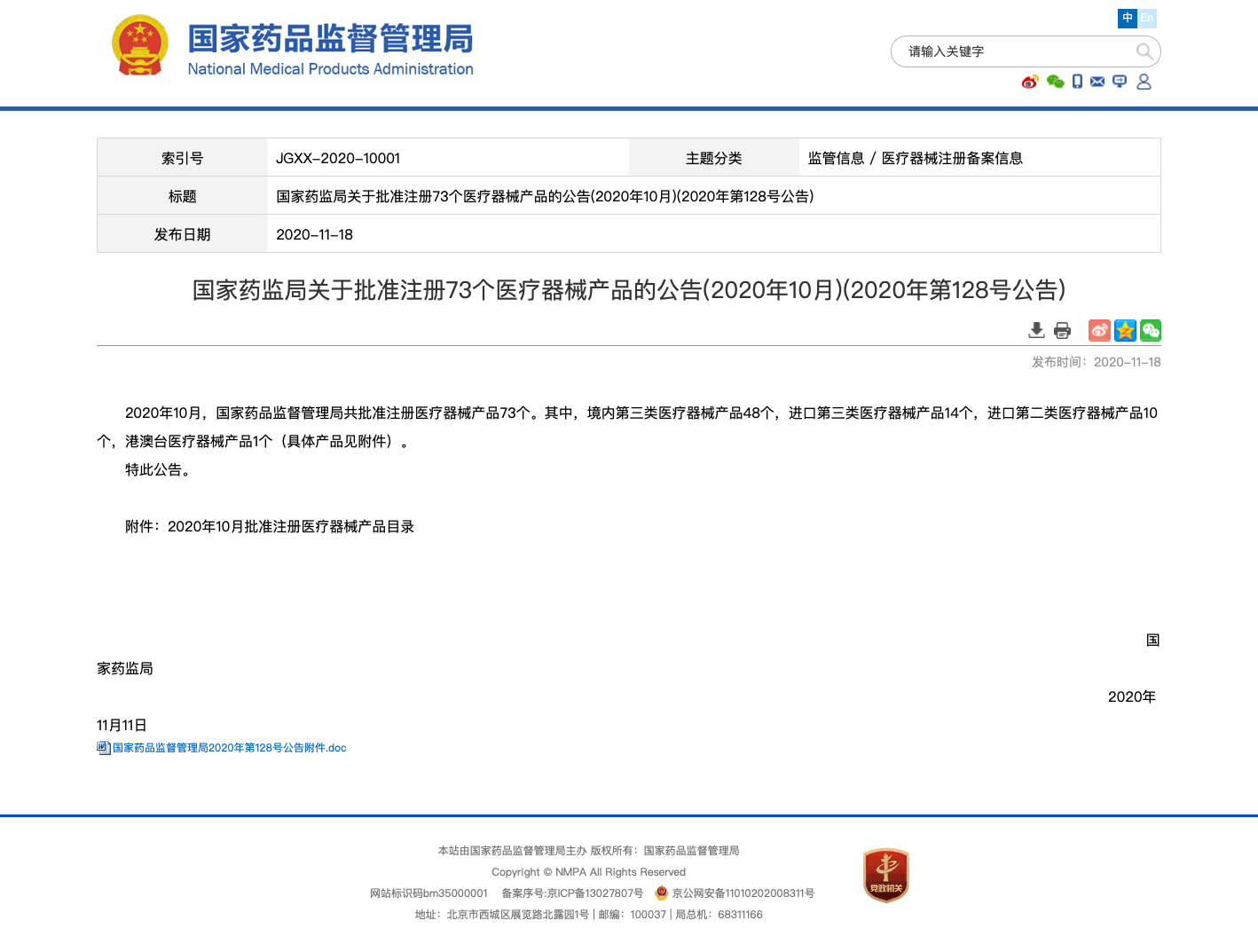Click the national emblem logo
This screenshot has height=952, width=1258.
pyautogui.click(x=139, y=45)
